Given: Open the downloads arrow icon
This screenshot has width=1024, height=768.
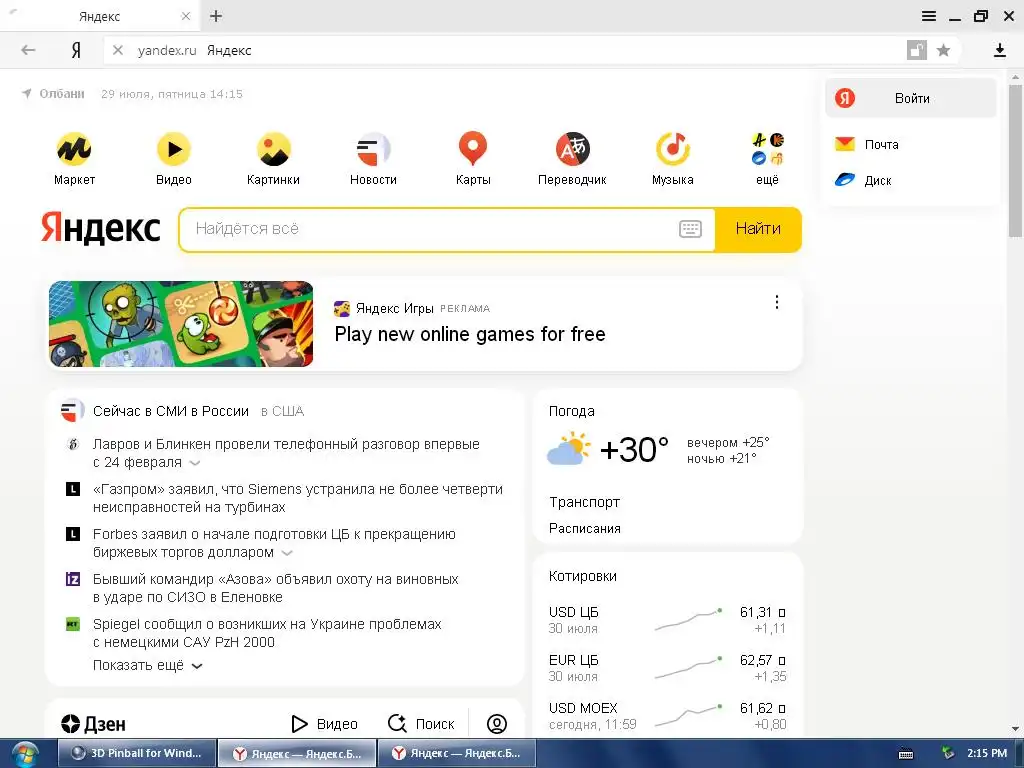Looking at the screenshot, I should 1000,50.
